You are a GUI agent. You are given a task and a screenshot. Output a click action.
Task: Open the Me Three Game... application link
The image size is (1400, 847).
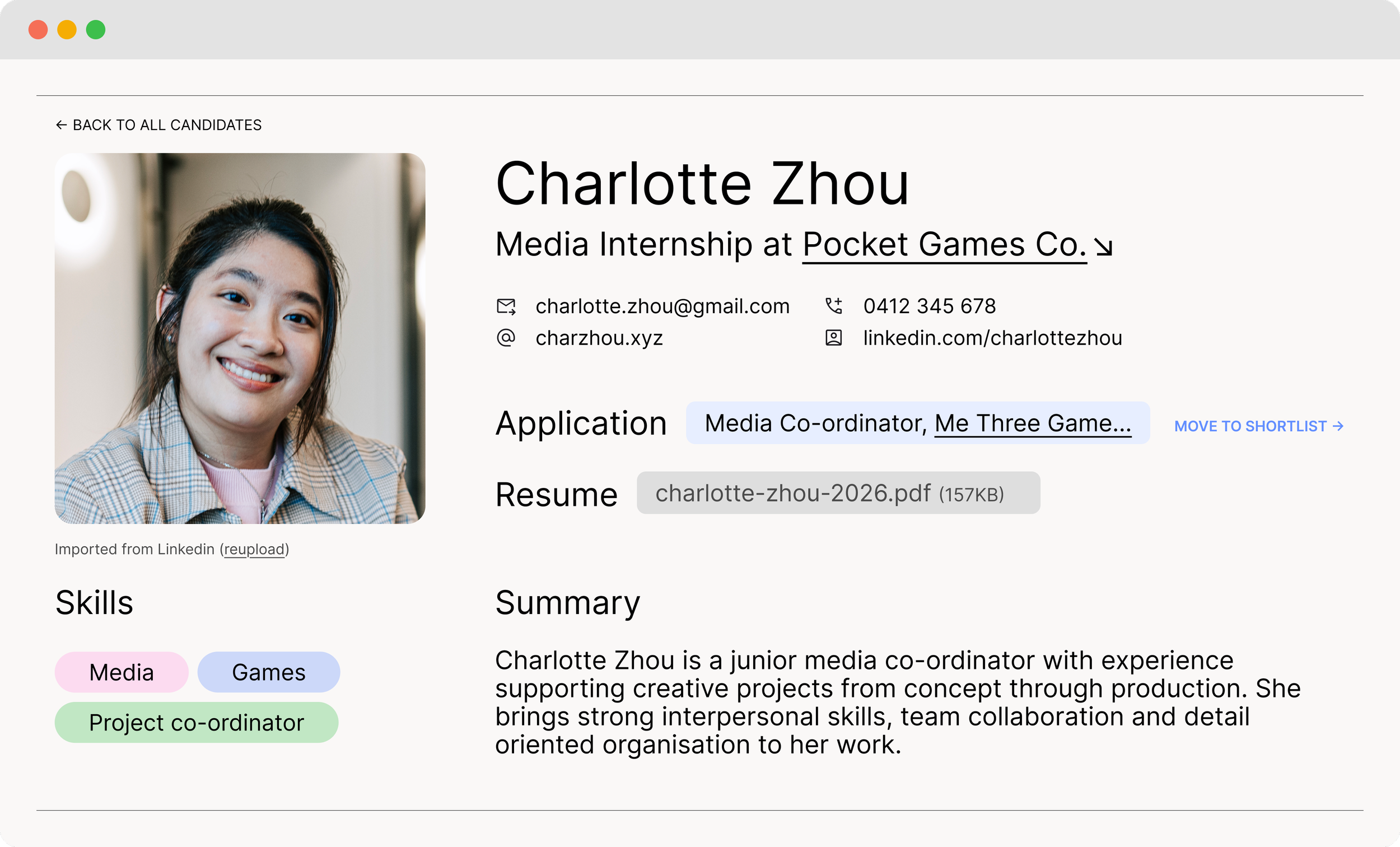click(x=1033, y=424)
